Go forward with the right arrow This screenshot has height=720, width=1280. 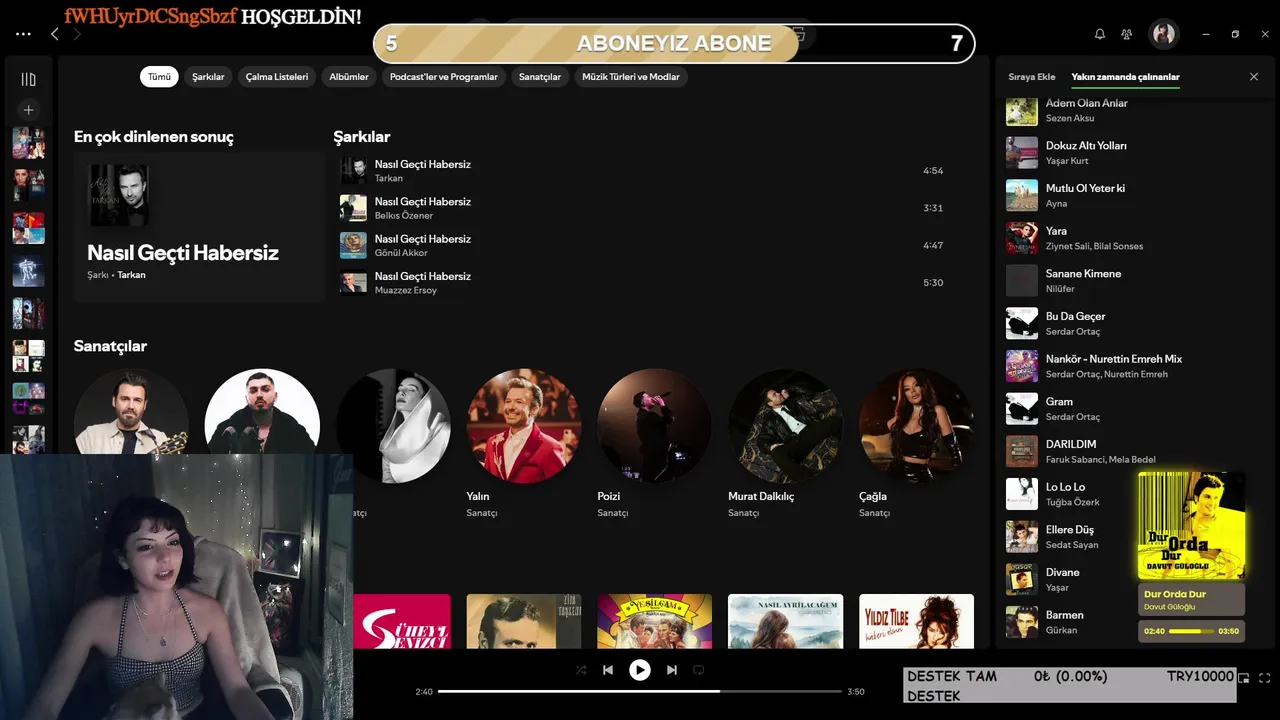pos(77,34)
